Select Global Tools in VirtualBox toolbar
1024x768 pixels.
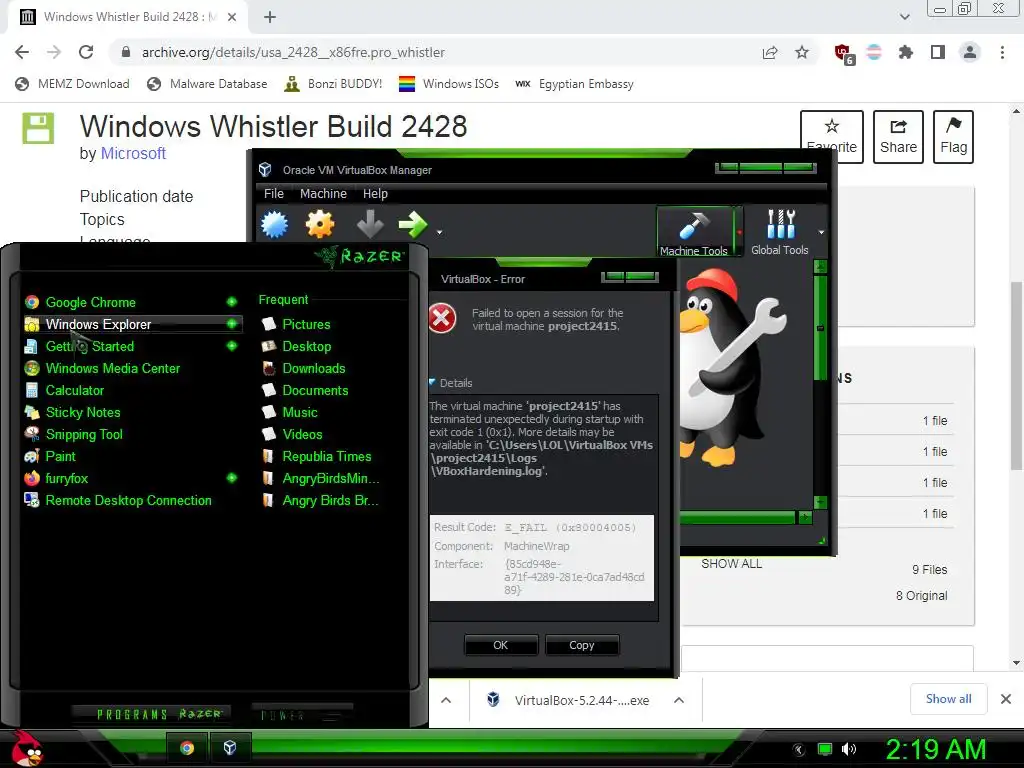pyautogui.click(x=780, y=232)
